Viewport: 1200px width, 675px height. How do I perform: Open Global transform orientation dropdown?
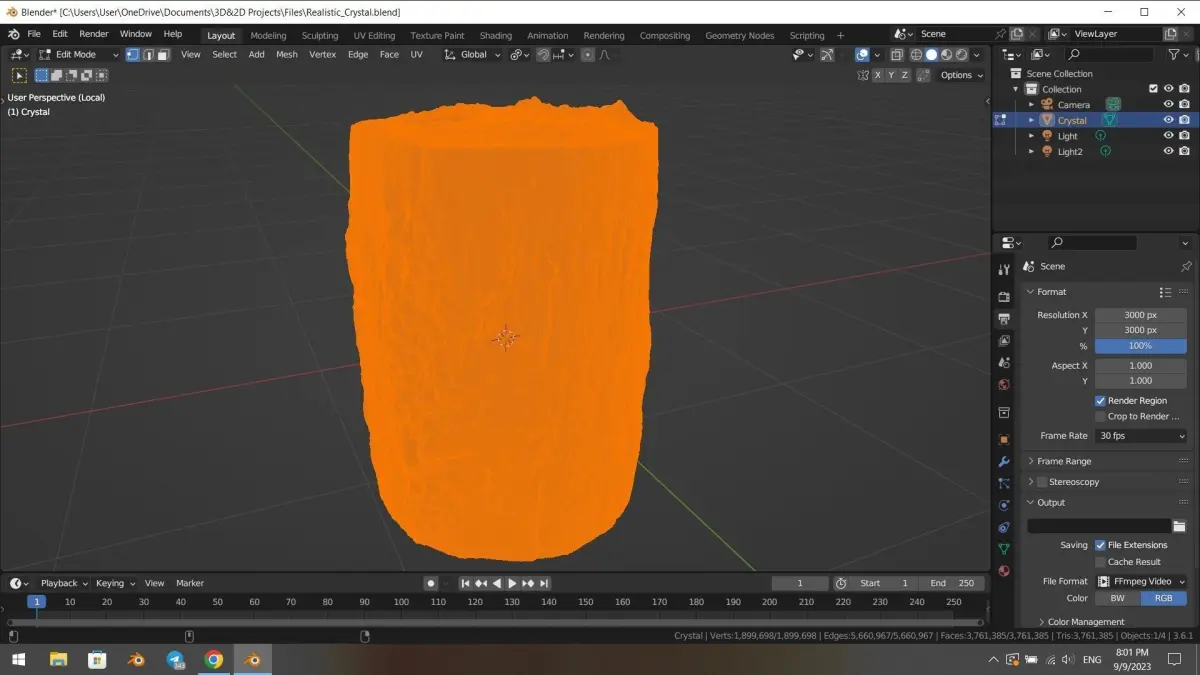pos(473,54)
